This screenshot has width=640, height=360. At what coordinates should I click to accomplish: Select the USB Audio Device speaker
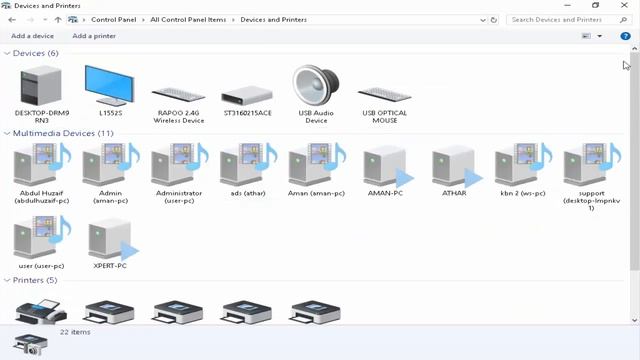pyautogui.click(x=316, y=85)
